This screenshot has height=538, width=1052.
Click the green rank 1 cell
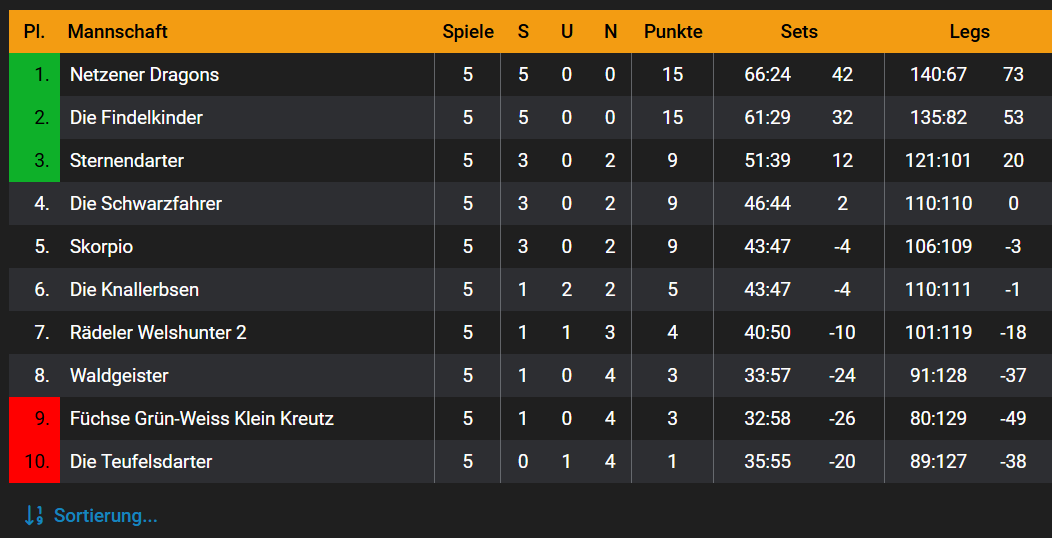click(x=35, y=74)
